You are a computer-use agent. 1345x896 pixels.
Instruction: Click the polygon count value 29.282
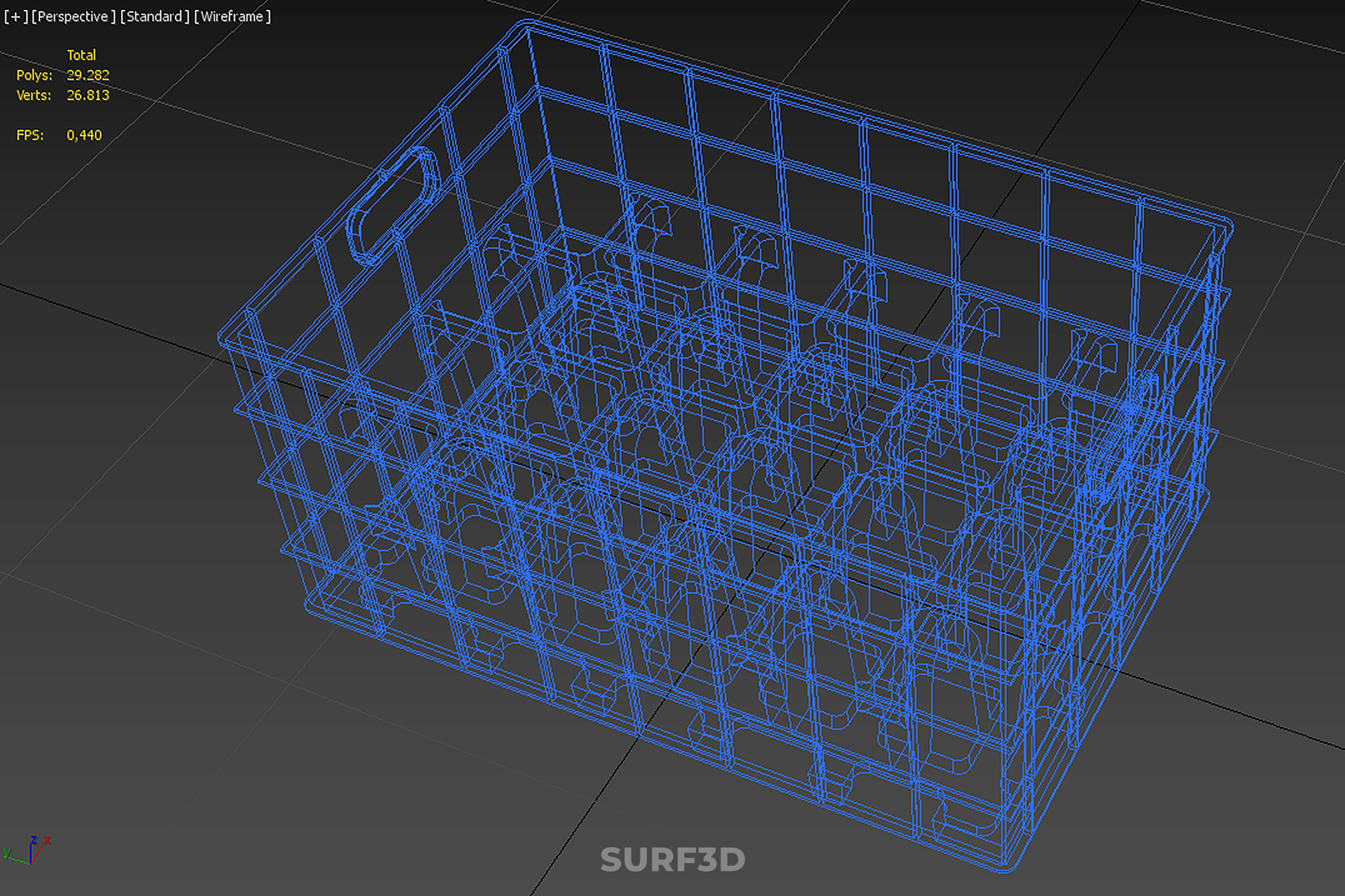pyautogui.click(x=88, y=75)
